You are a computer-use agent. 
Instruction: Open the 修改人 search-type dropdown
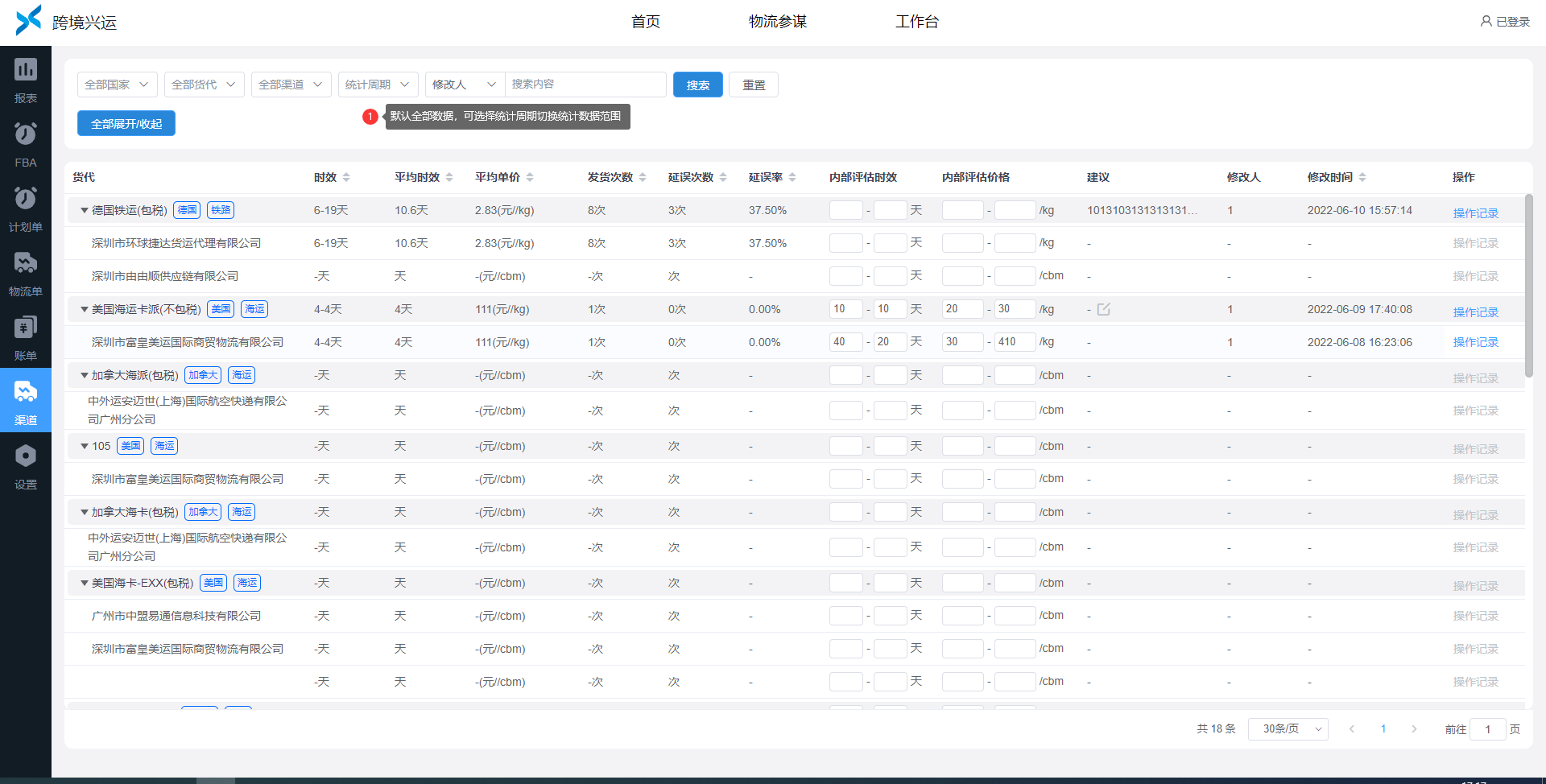tap(465, 85)
